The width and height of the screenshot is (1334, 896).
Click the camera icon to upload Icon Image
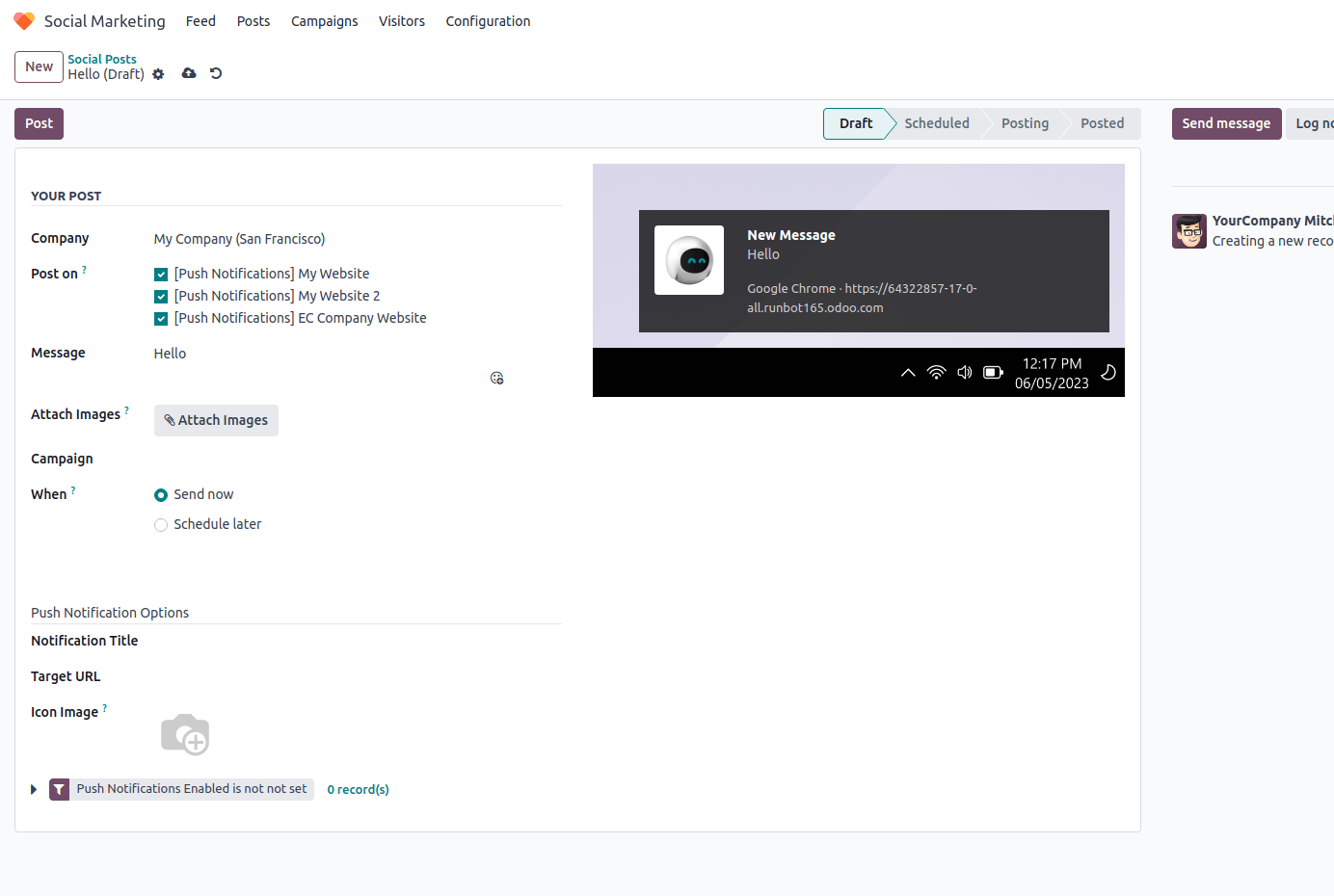[x=185, y=734]
